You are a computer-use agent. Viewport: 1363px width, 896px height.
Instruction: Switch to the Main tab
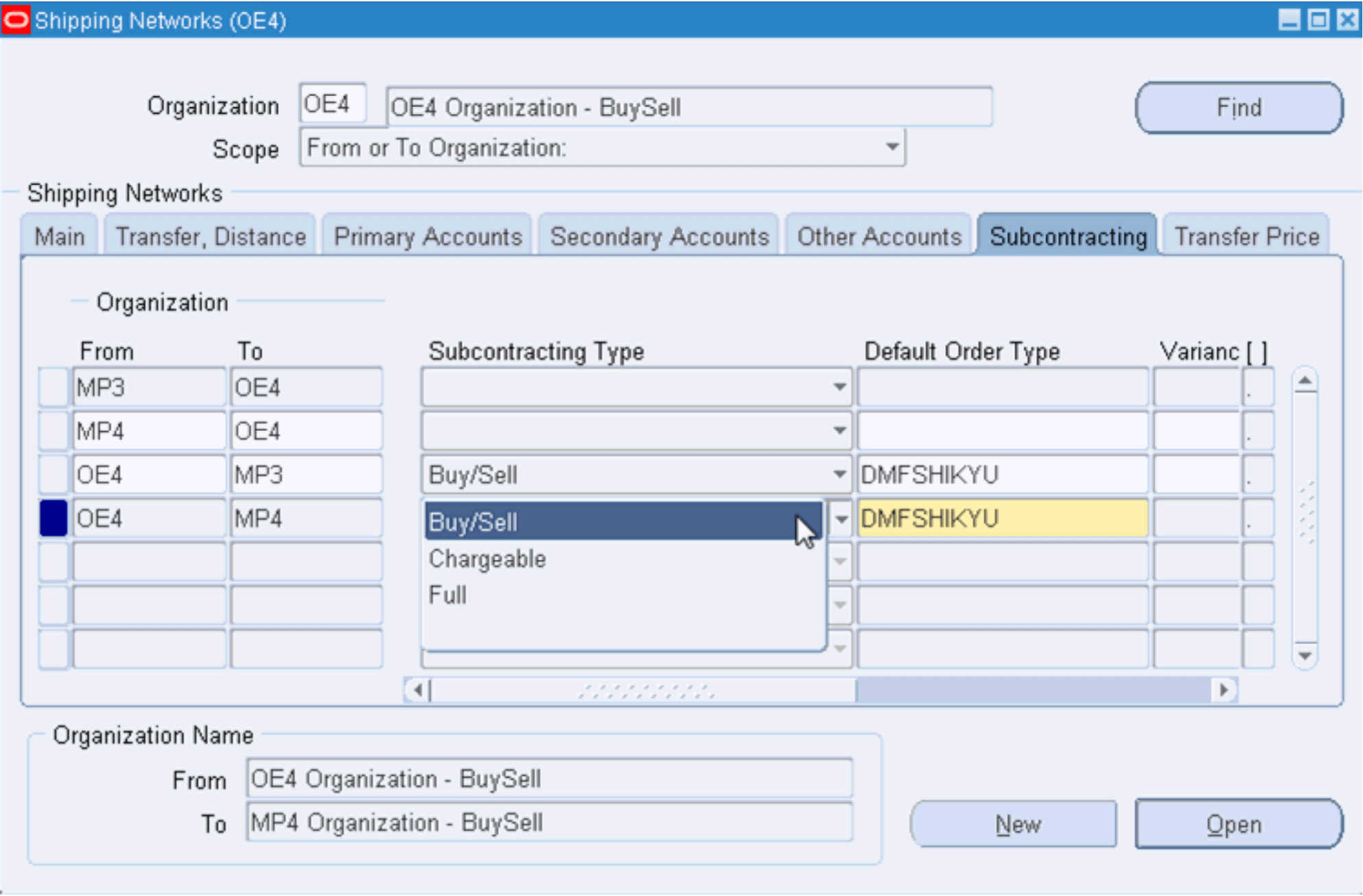[58, 236]
